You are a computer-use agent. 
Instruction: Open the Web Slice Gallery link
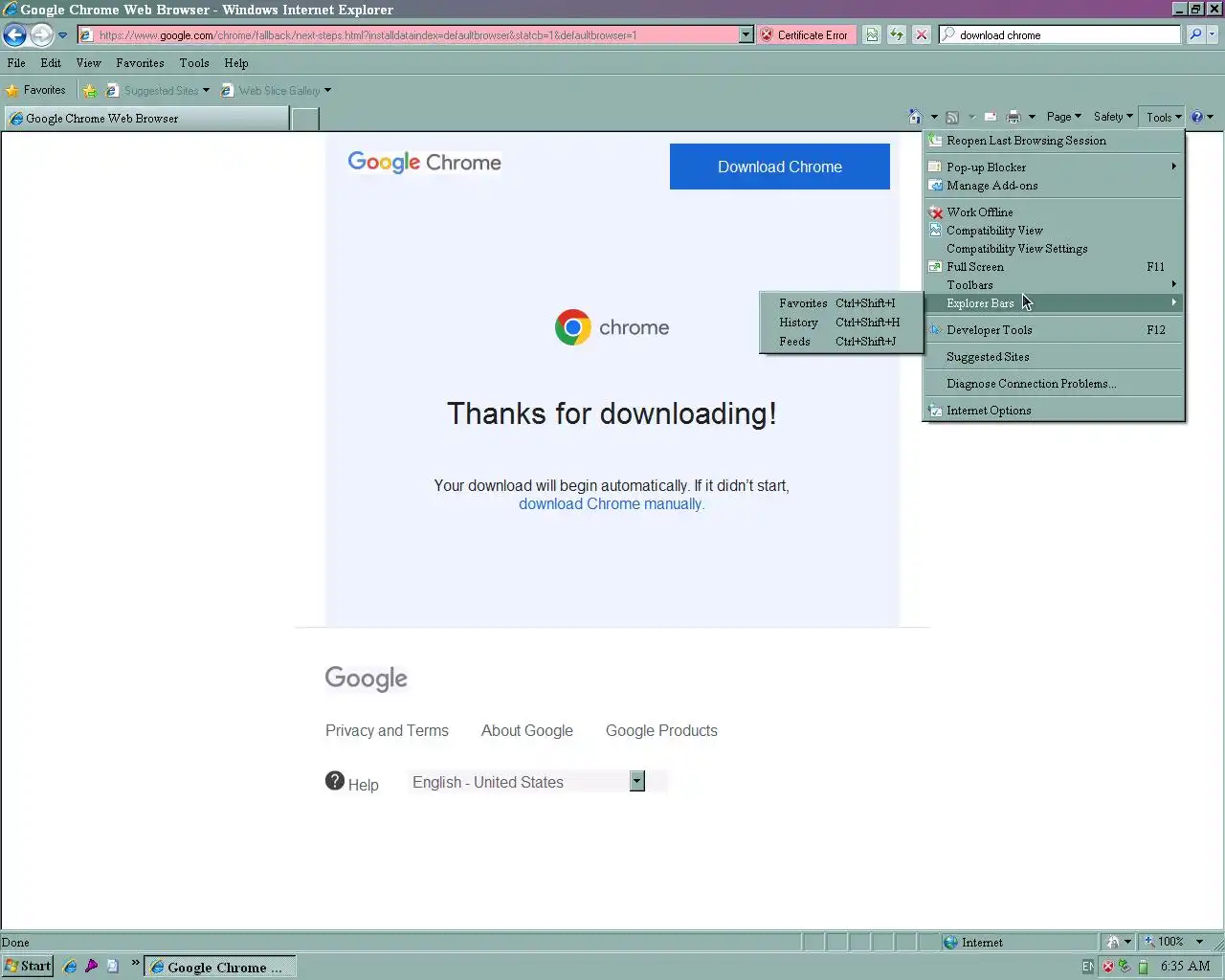click(277, 91)
